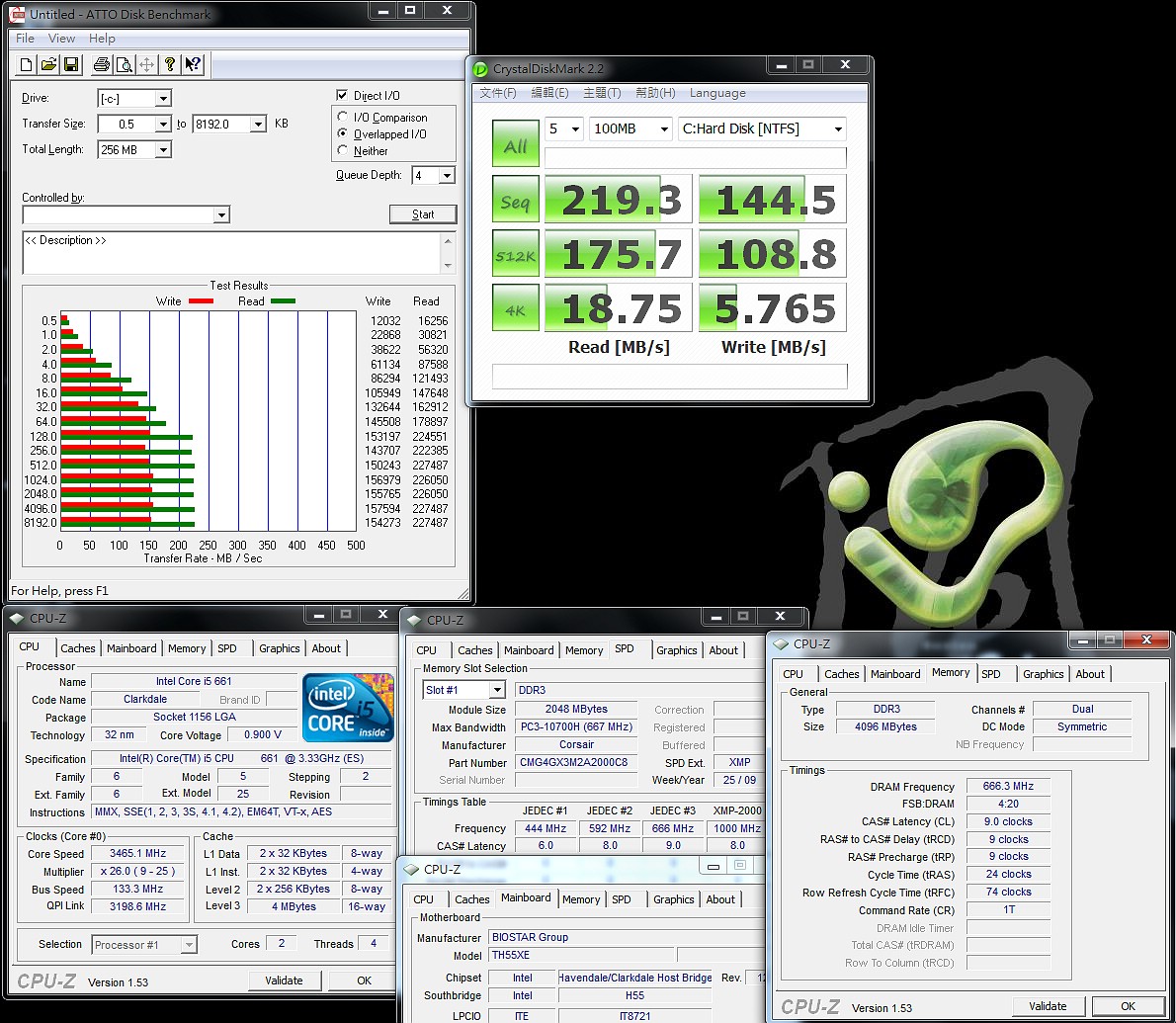Click title icon of CPU-Z processor window

(x=17, y=618)
